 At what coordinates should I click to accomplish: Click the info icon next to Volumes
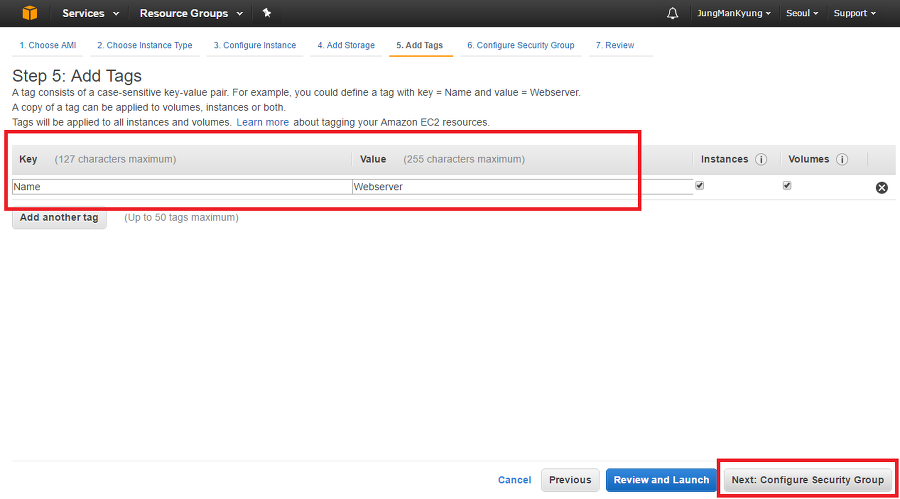842,159
